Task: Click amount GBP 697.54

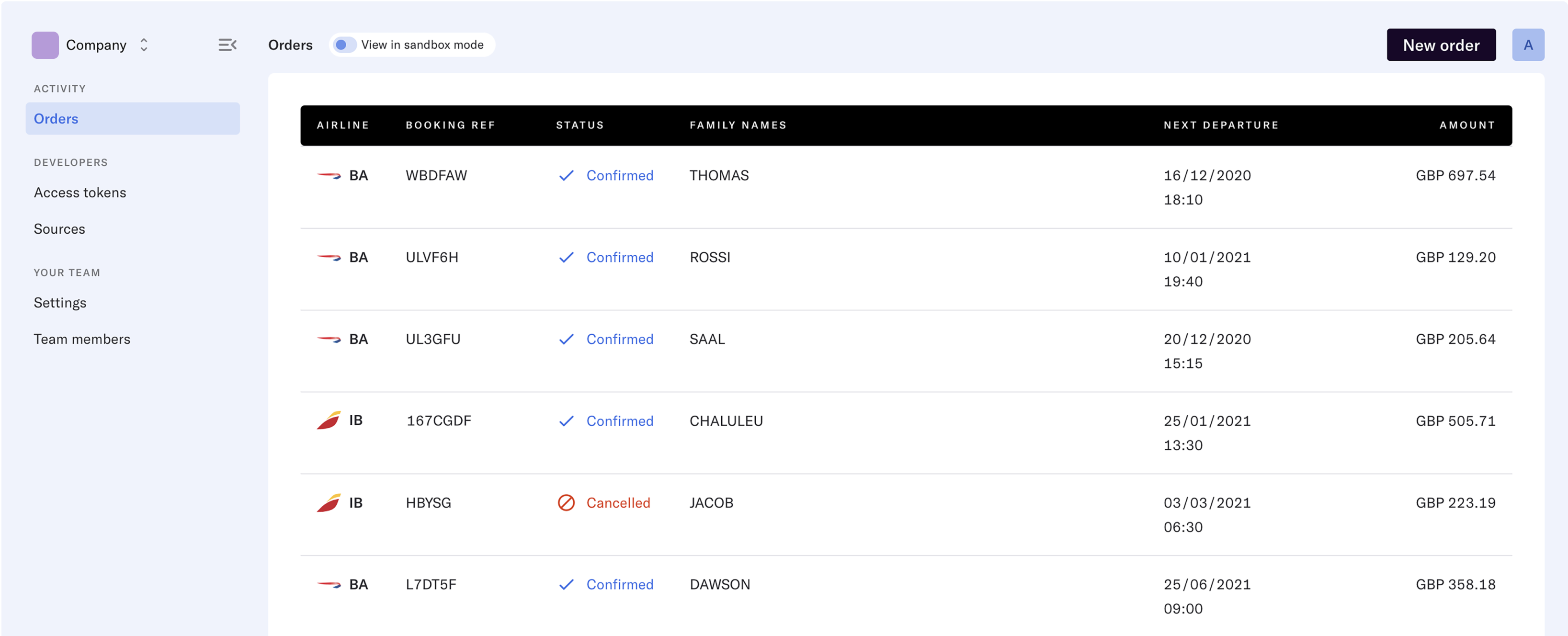Action: point(1455,175)
